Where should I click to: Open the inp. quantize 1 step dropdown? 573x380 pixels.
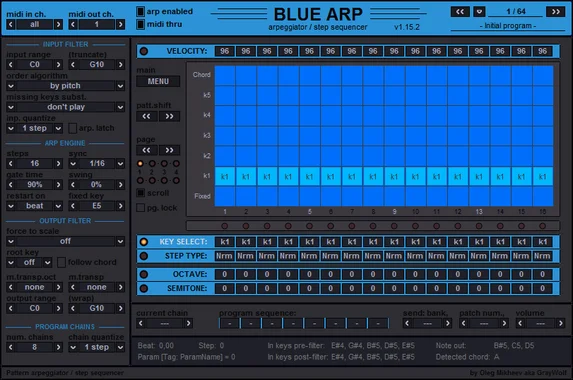coord(35,128)
